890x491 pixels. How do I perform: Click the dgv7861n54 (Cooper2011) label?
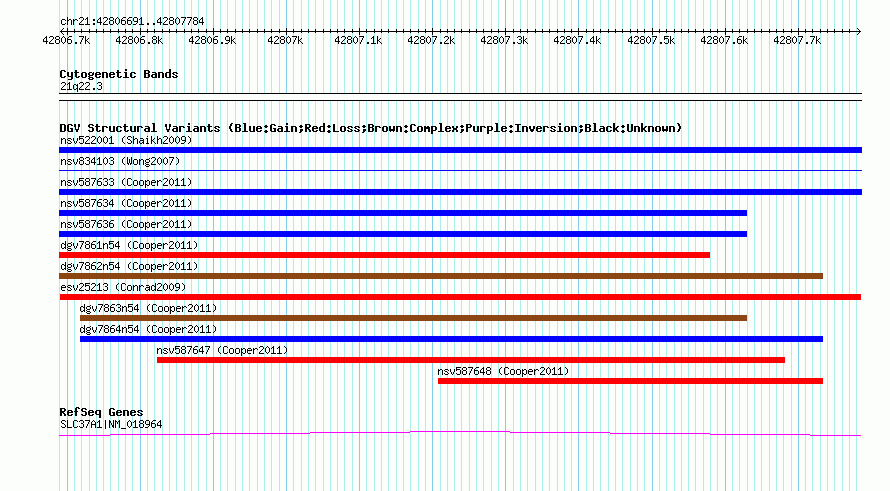129,245
